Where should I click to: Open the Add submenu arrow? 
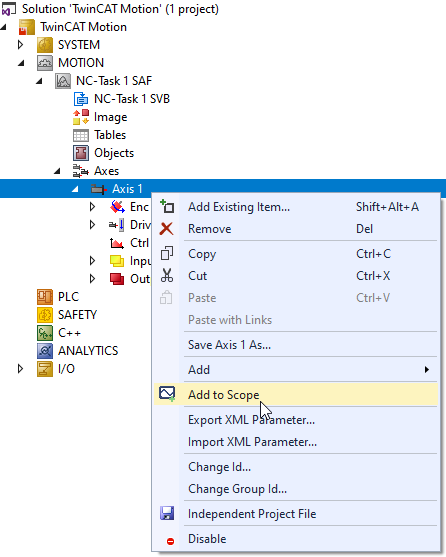coord(427,369)
